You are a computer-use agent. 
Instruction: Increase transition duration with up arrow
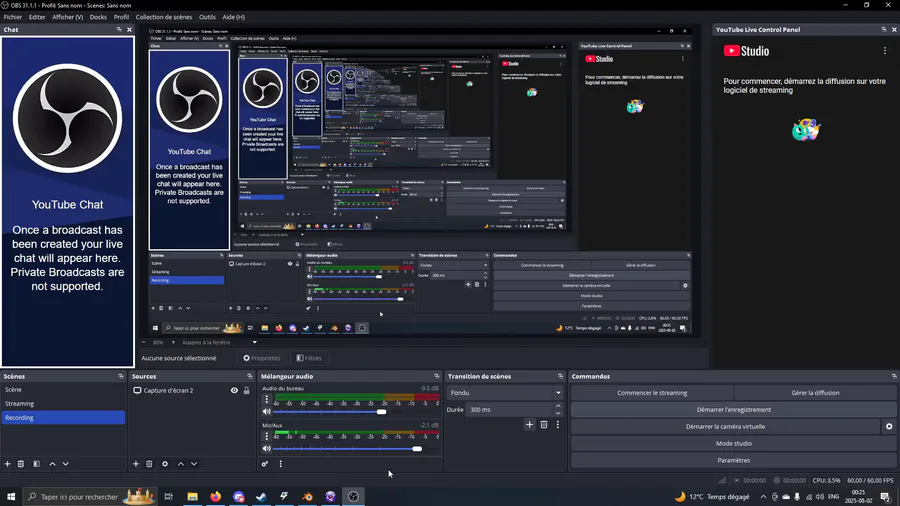(558, 406)
